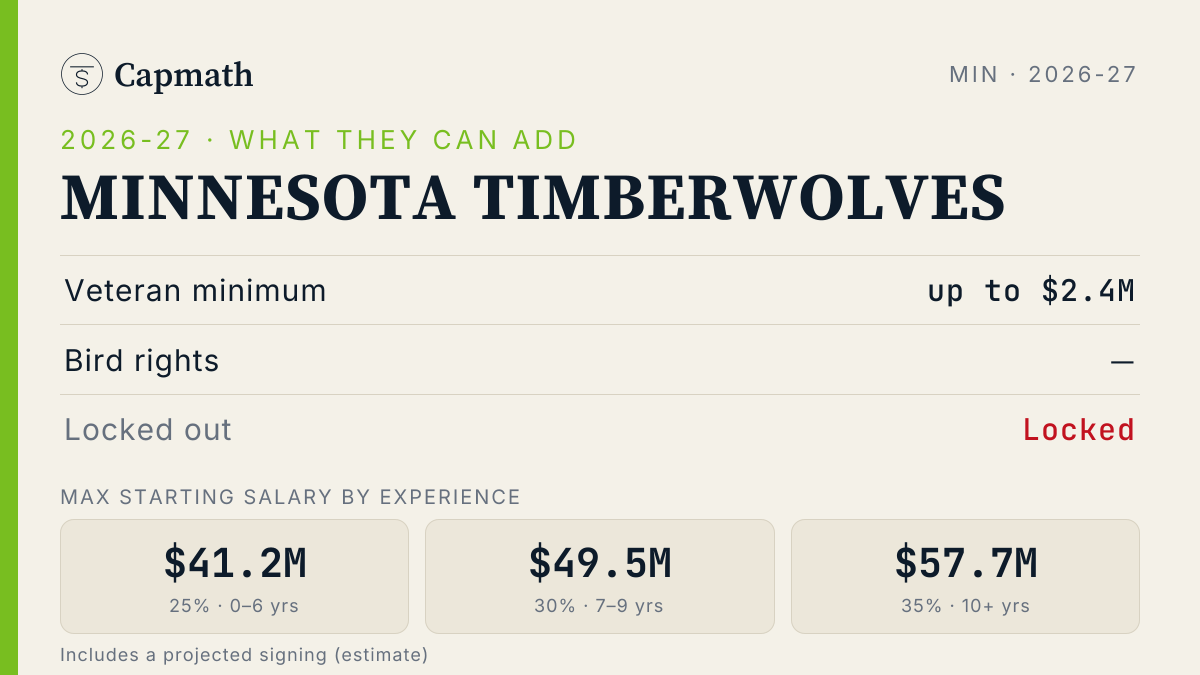
Task: Click the Max Starting Salary By Experience header
Action: pos(291,497)
